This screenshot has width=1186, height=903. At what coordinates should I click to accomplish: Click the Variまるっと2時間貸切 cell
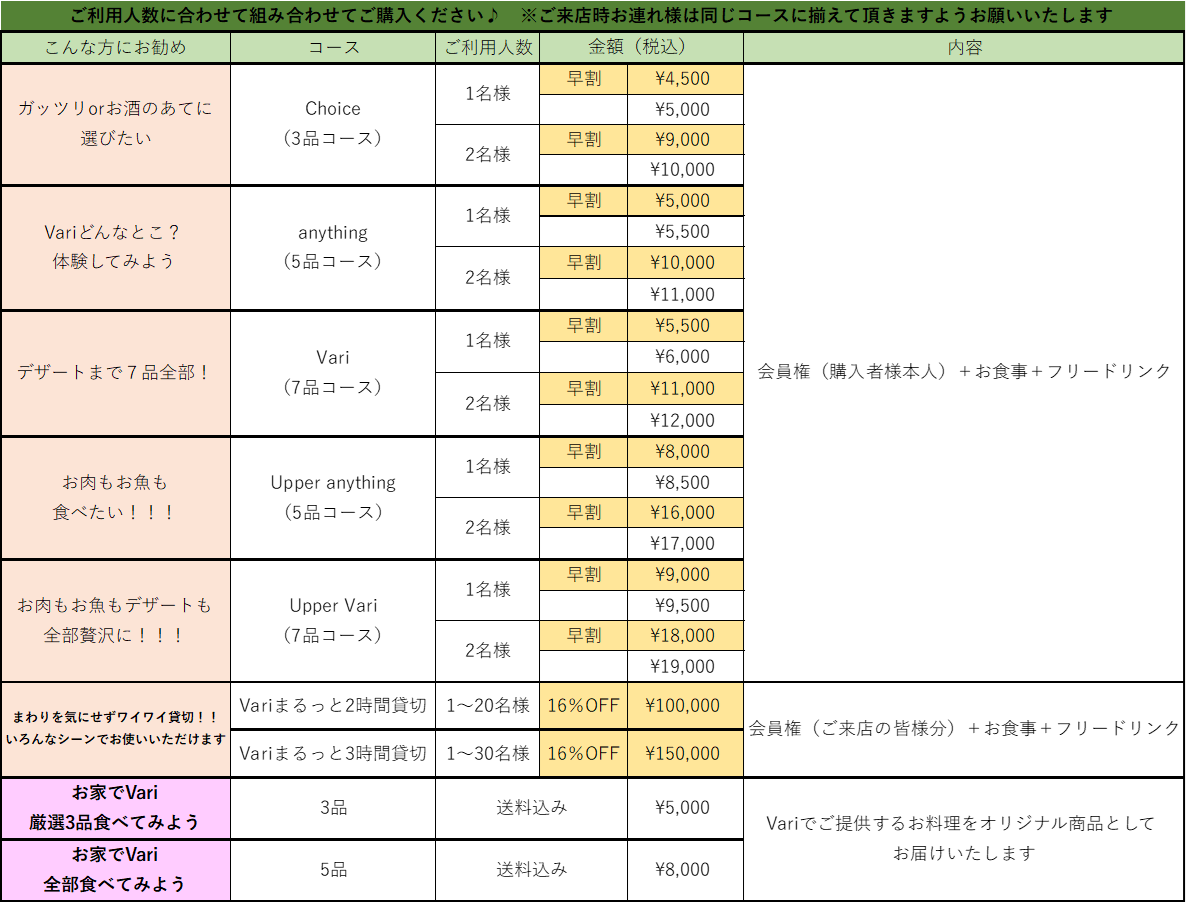tap(333, 706)
